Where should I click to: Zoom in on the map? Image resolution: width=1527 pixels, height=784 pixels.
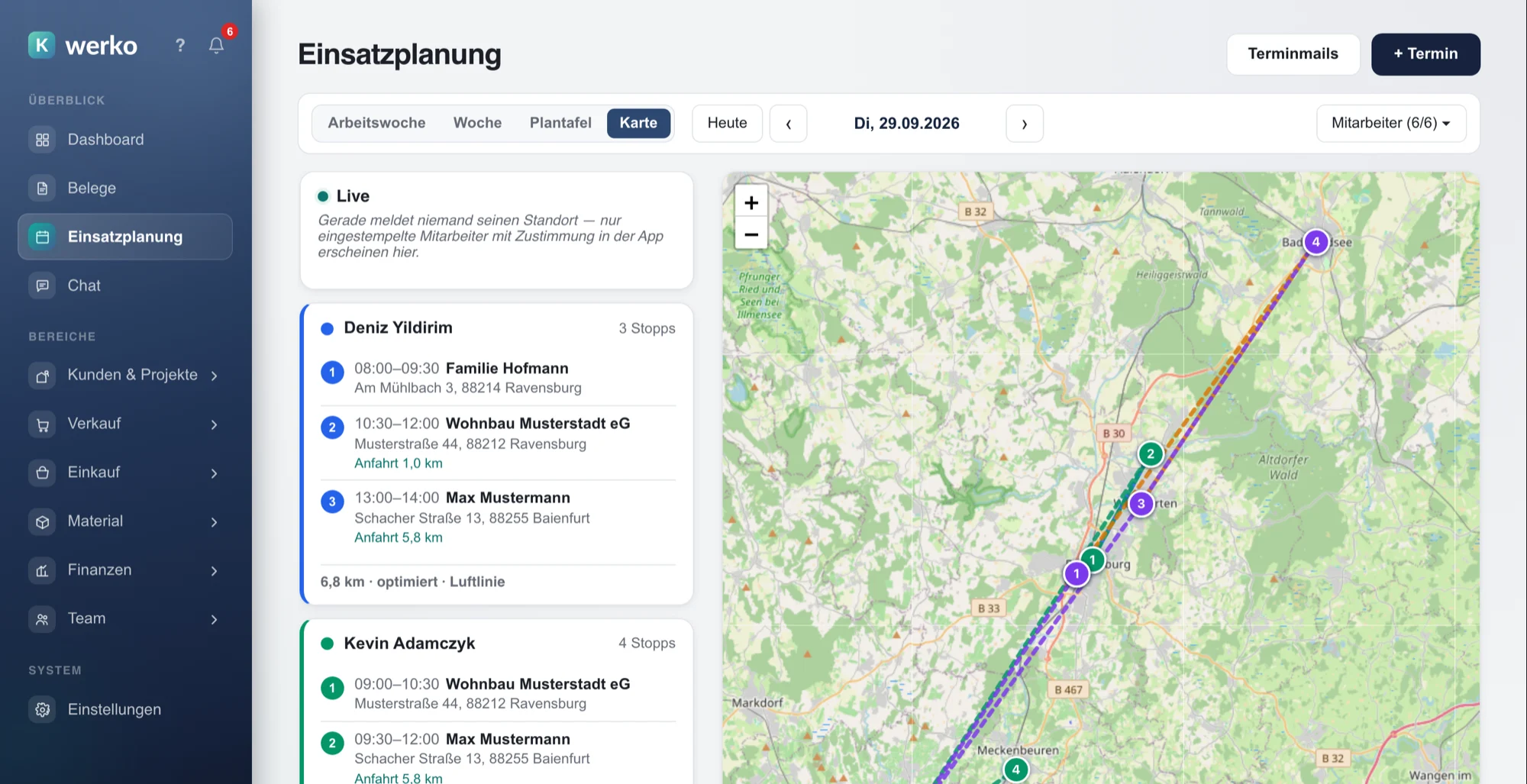751,202
